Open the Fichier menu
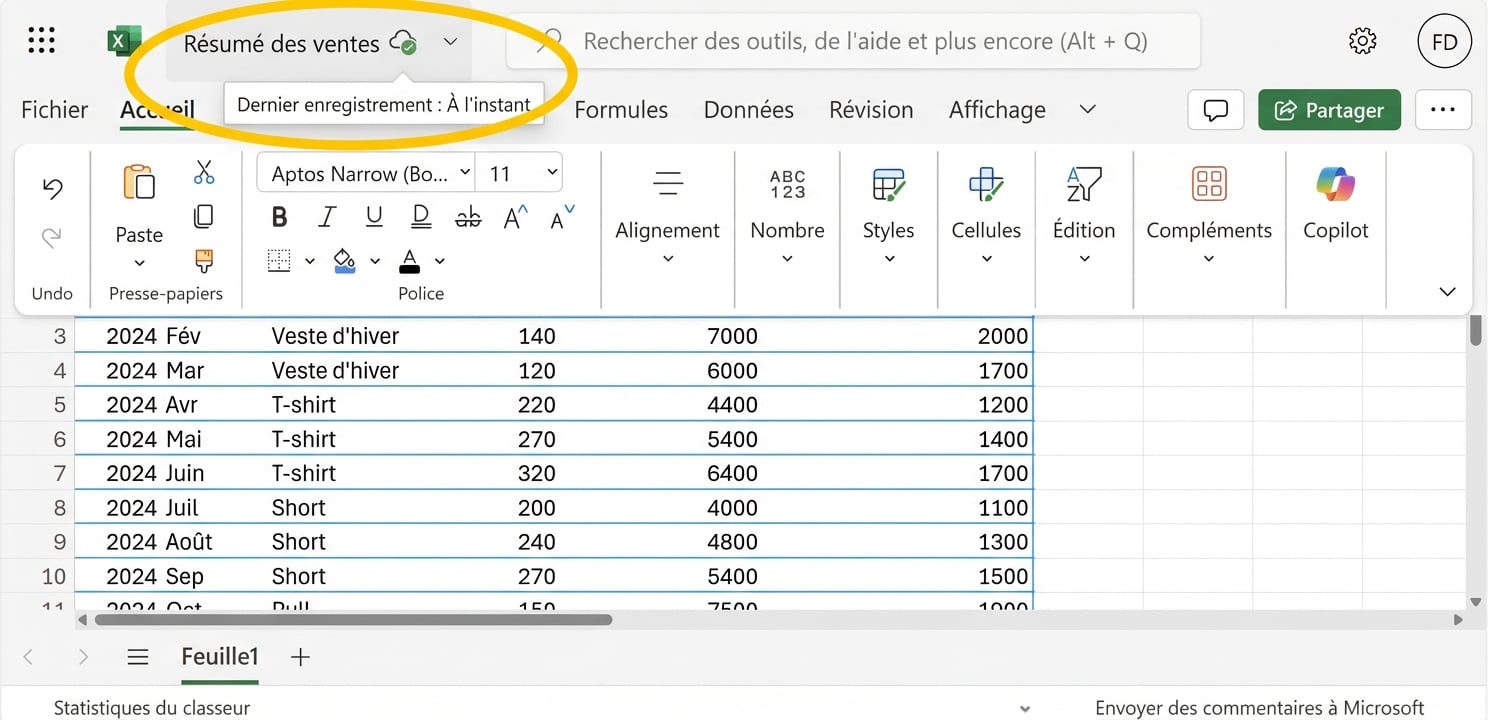This screenshot has height=720, width=1488. [x=53, y=110]
